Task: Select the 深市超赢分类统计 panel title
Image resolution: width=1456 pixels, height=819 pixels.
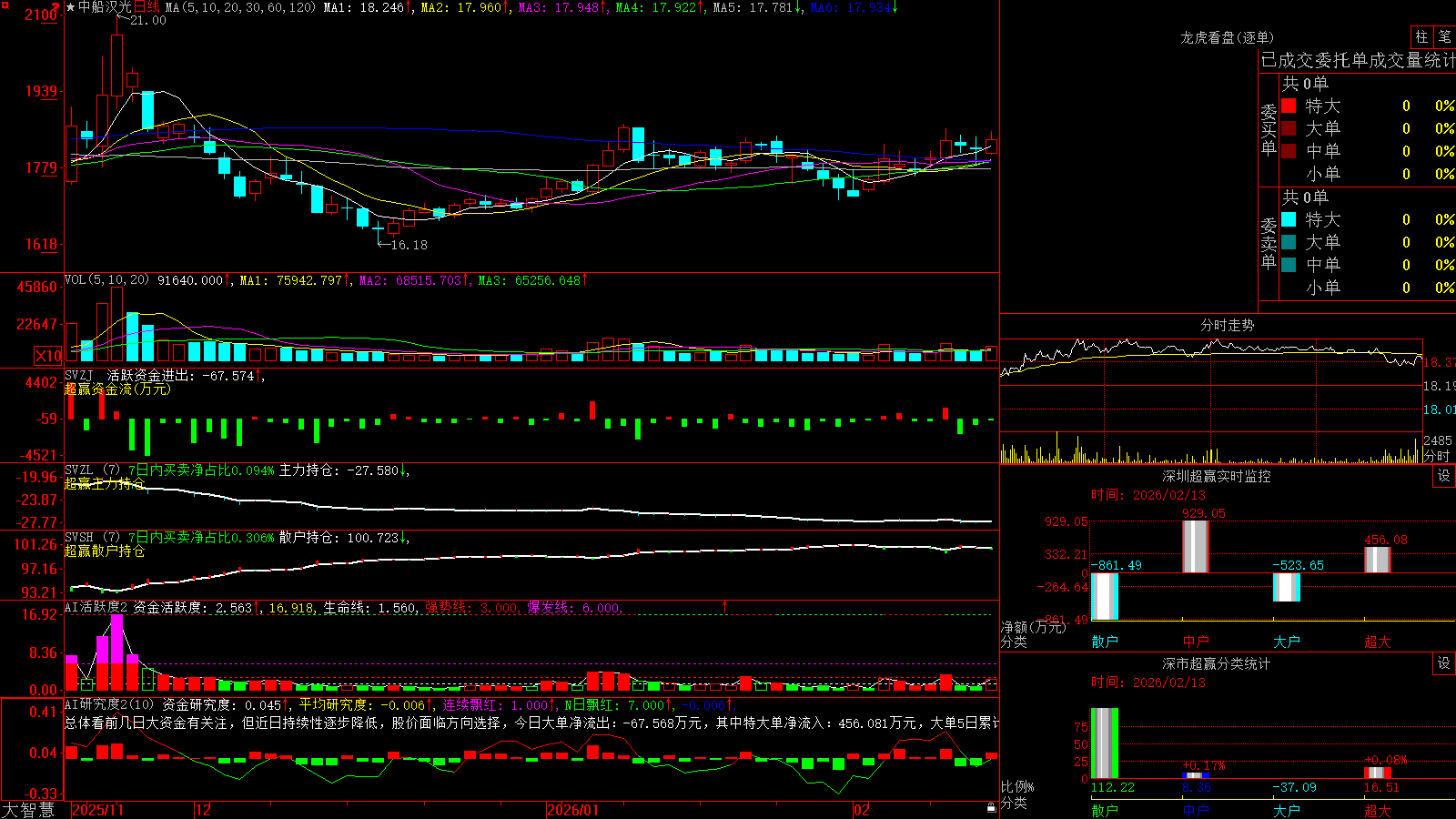Action: 1217,663
